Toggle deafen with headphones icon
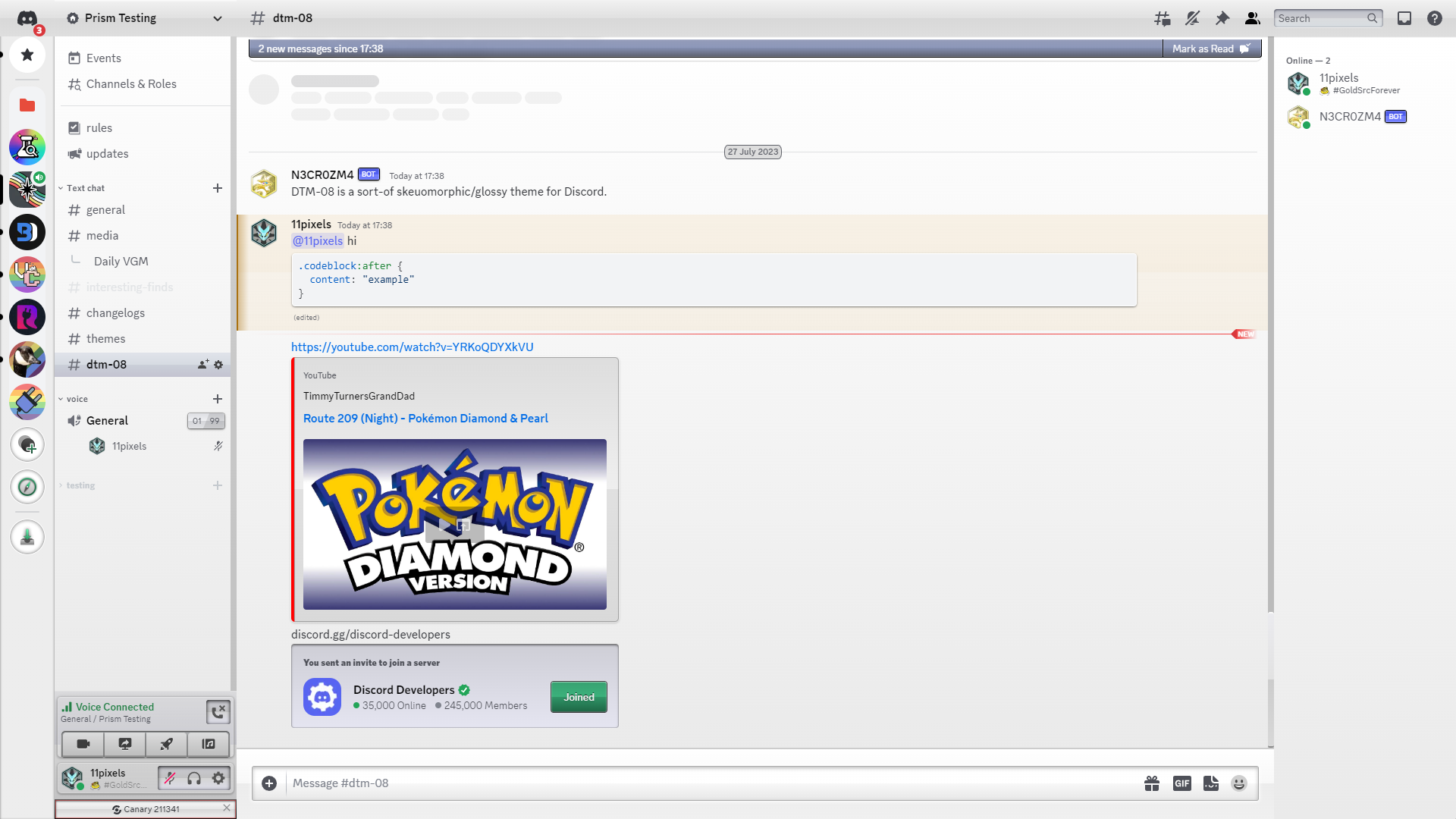1456x819 pixels. pyautogui.click(x=194, y=778)
